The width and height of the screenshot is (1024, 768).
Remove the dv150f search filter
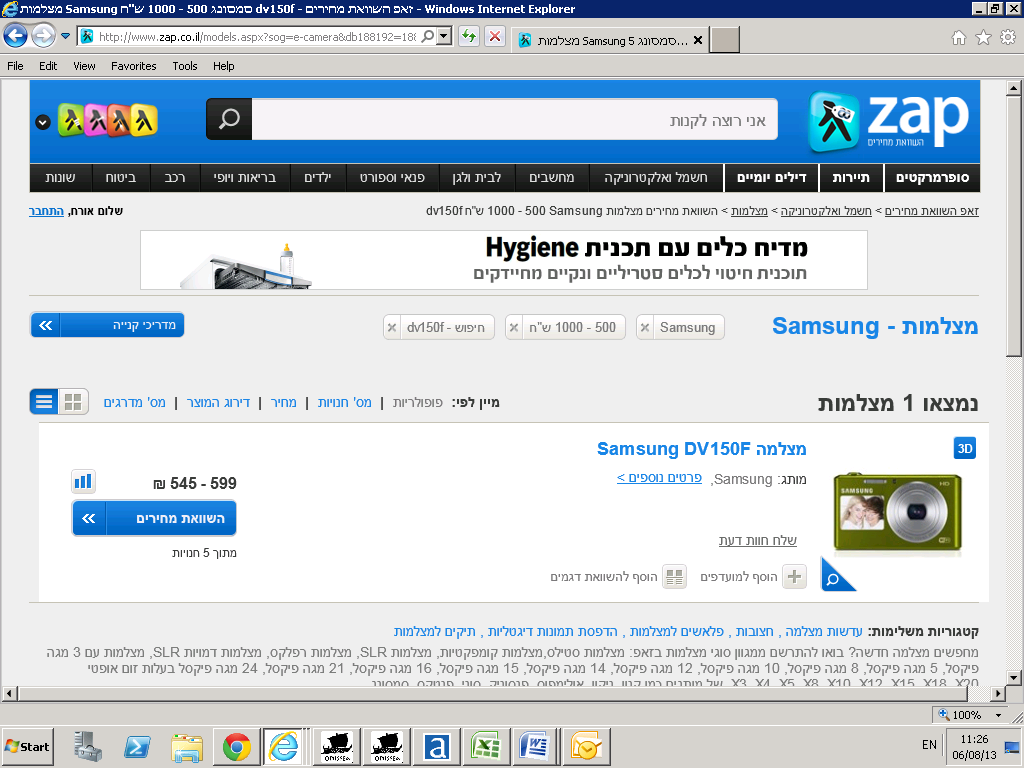tap(392, 327)
